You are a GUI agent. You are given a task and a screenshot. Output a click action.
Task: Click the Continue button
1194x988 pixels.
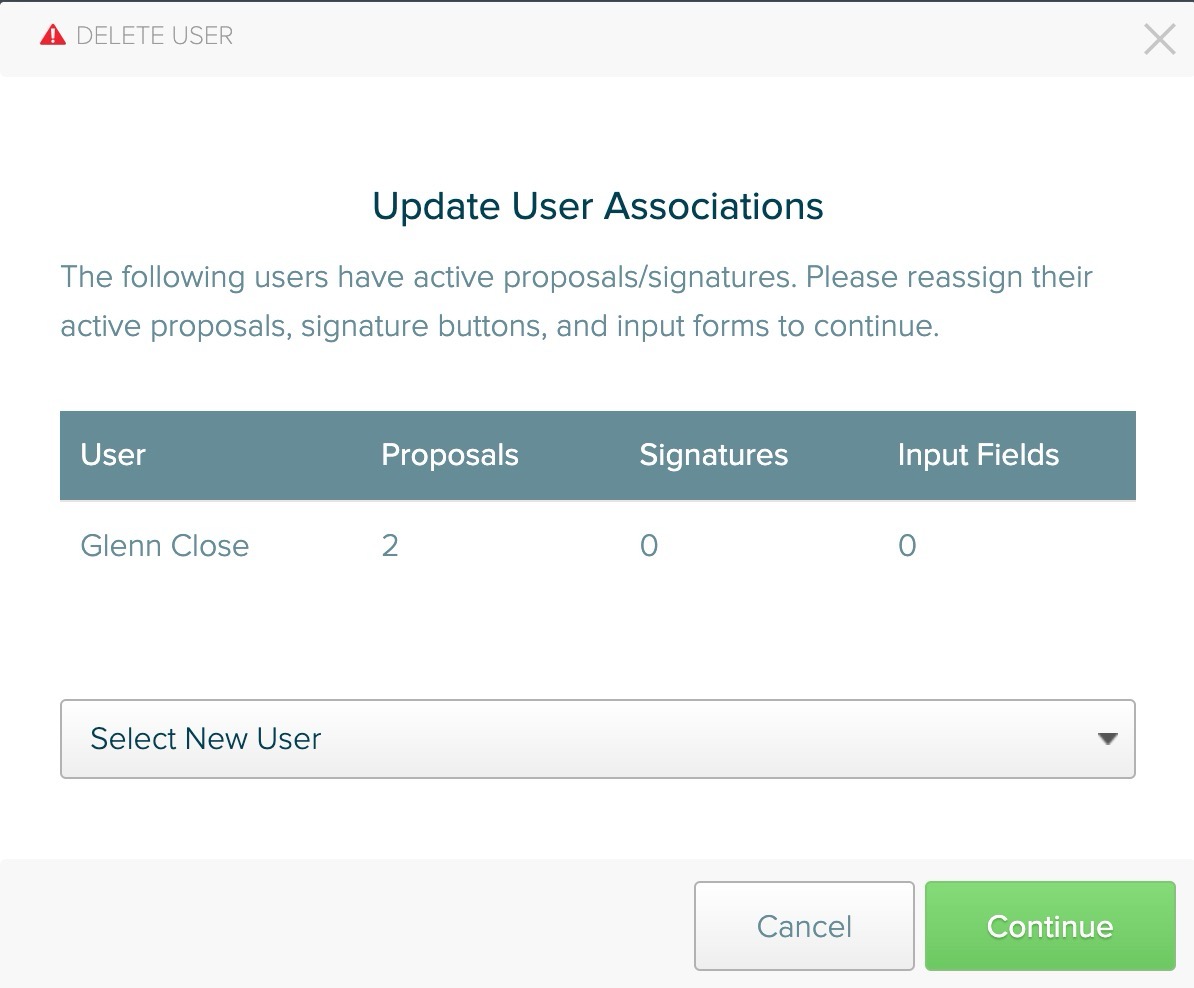coord(1050,926)
